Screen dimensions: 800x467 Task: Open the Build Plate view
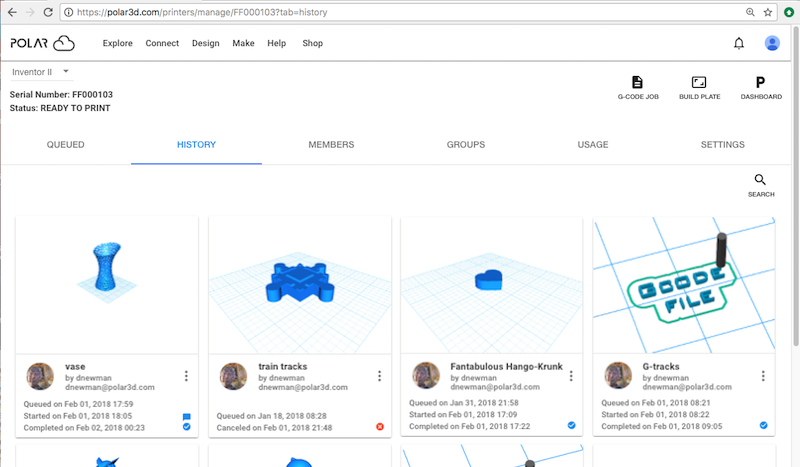pyautogui.click(x=699, y=87)
